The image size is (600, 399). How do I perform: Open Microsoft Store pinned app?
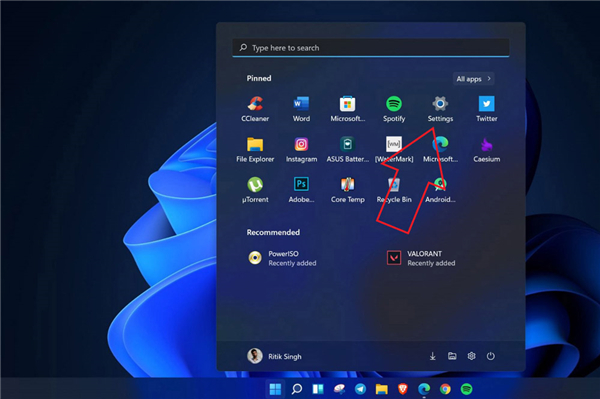click(347, 109)
